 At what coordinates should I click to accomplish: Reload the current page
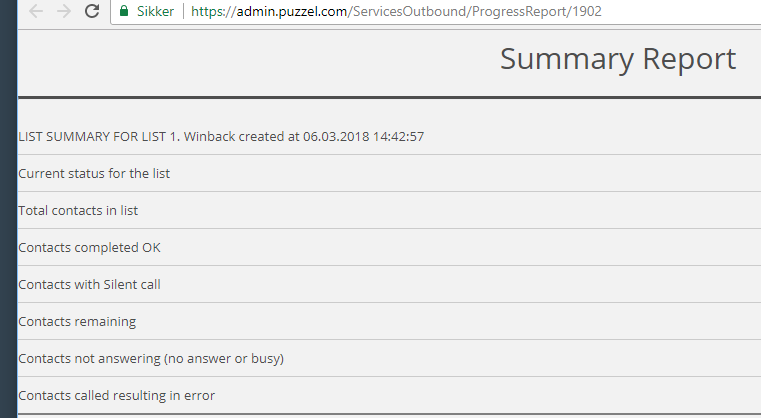click(92, 12)
